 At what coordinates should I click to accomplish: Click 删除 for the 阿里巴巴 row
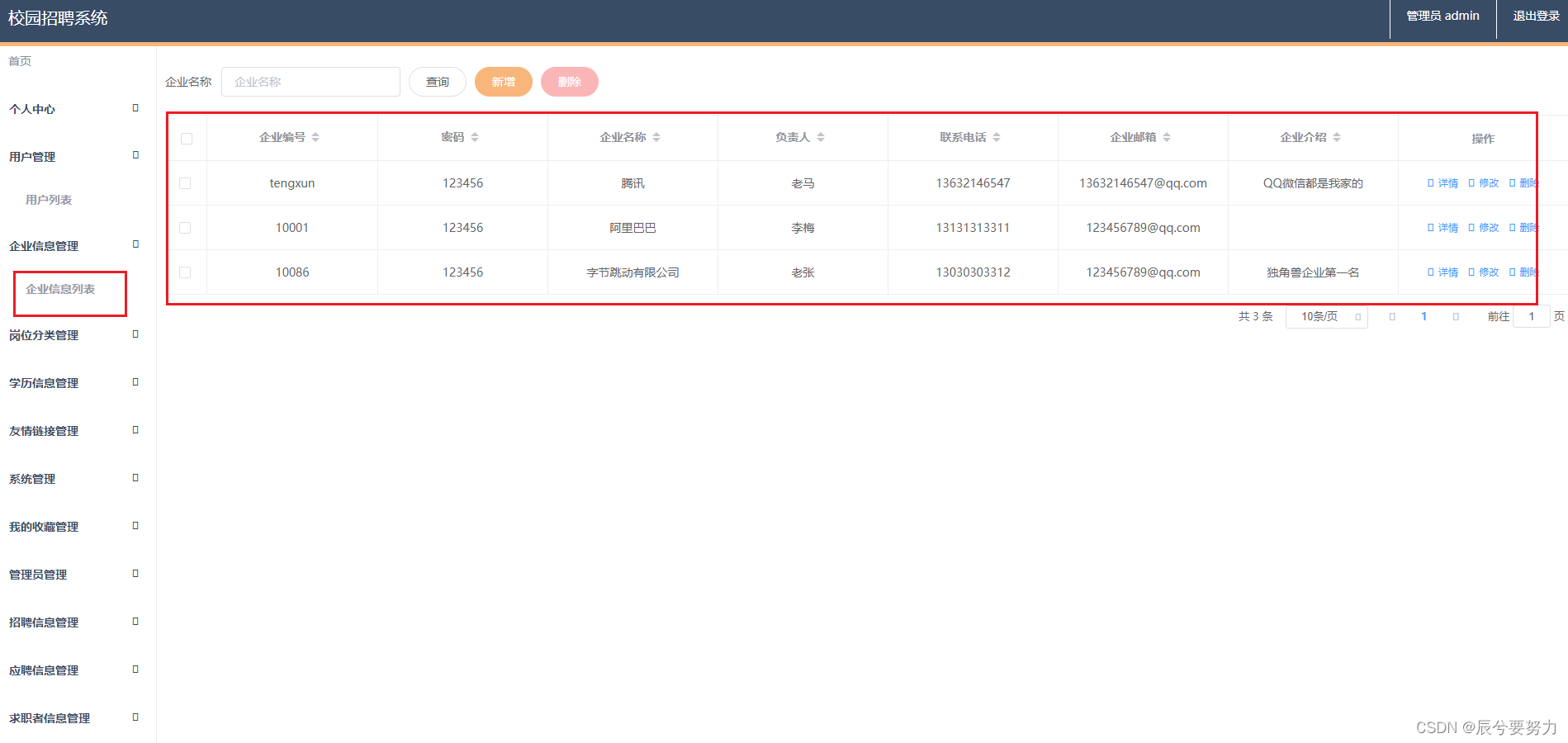pos(1524,228)
